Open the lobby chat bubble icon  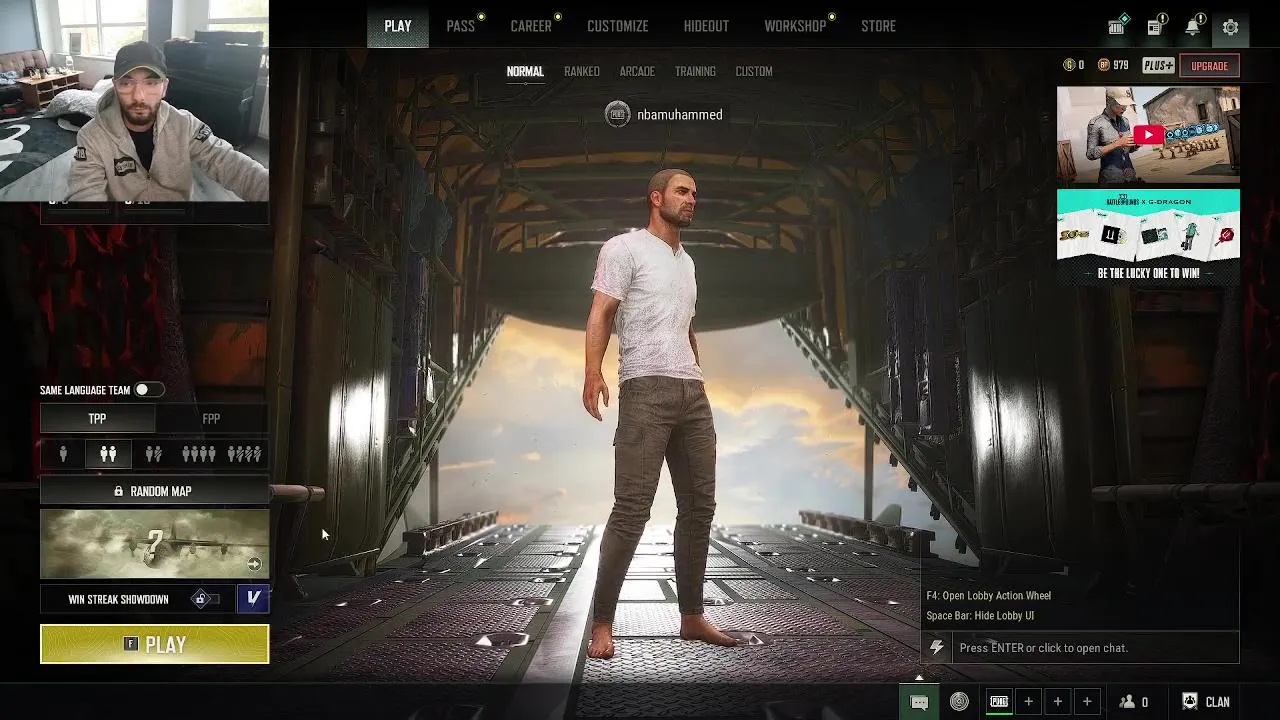tap(919, 702)
